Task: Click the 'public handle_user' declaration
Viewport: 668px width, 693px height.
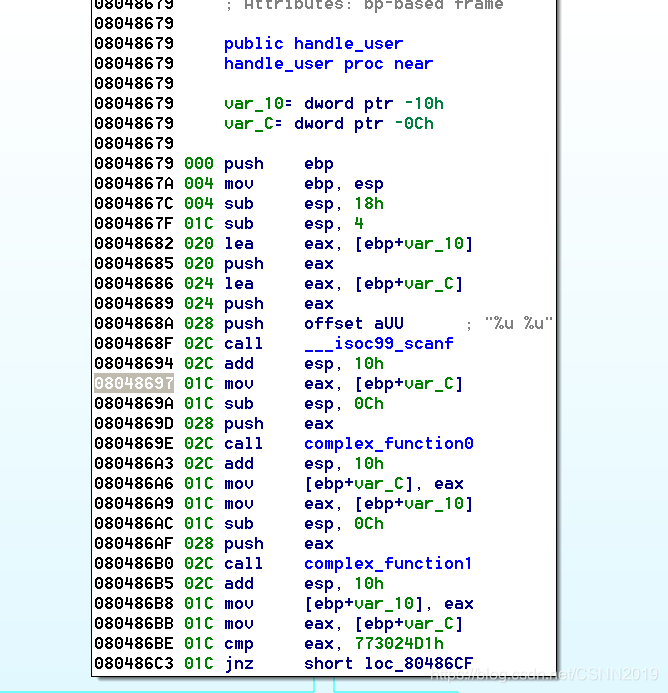Action: [x=313, y=43]
